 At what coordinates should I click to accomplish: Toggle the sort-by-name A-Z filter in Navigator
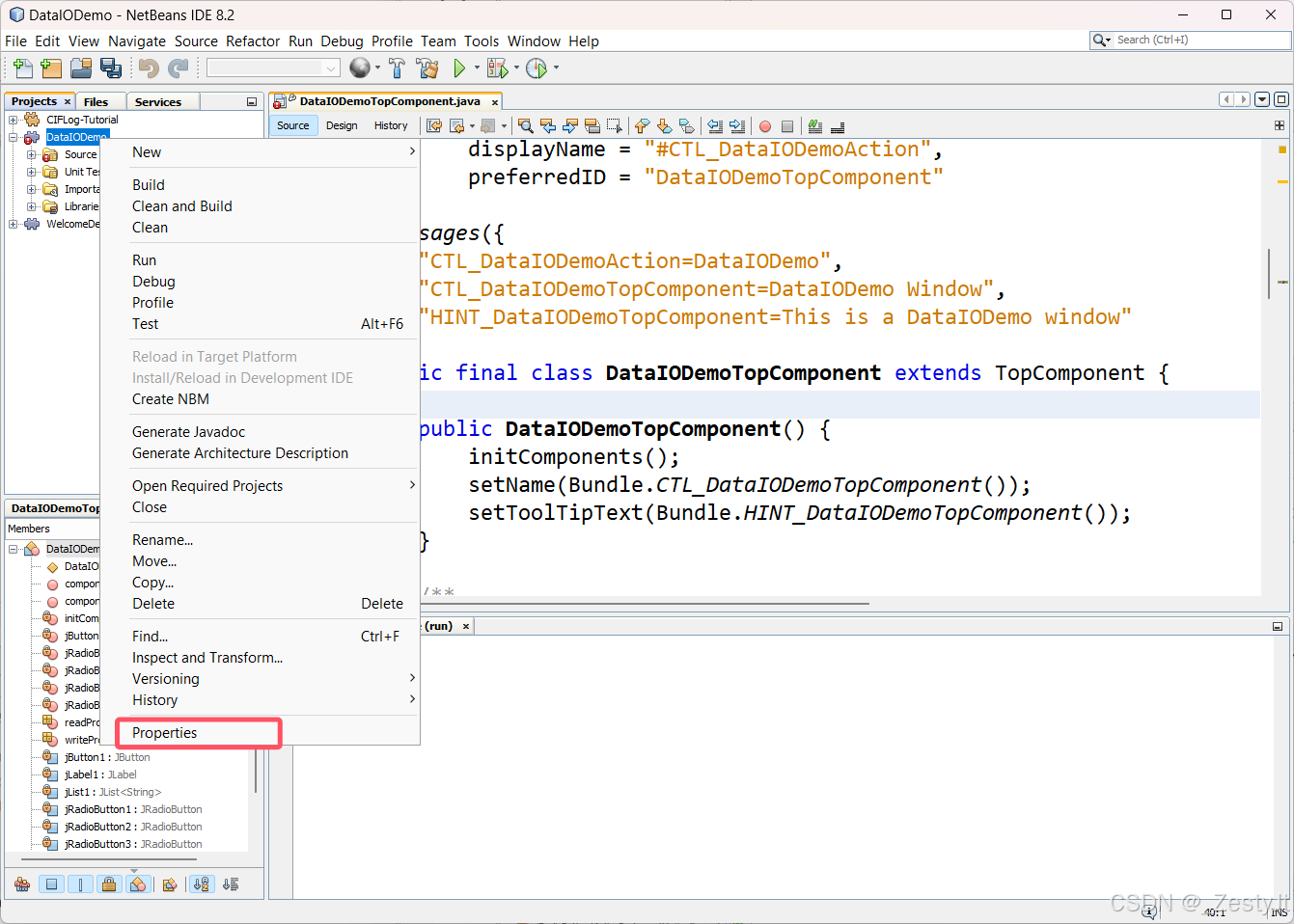201,883
